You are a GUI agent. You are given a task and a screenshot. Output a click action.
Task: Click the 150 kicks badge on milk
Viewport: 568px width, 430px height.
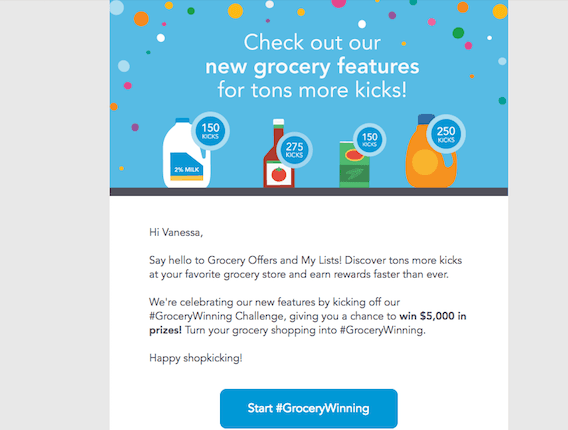click(x=210, y=131)
